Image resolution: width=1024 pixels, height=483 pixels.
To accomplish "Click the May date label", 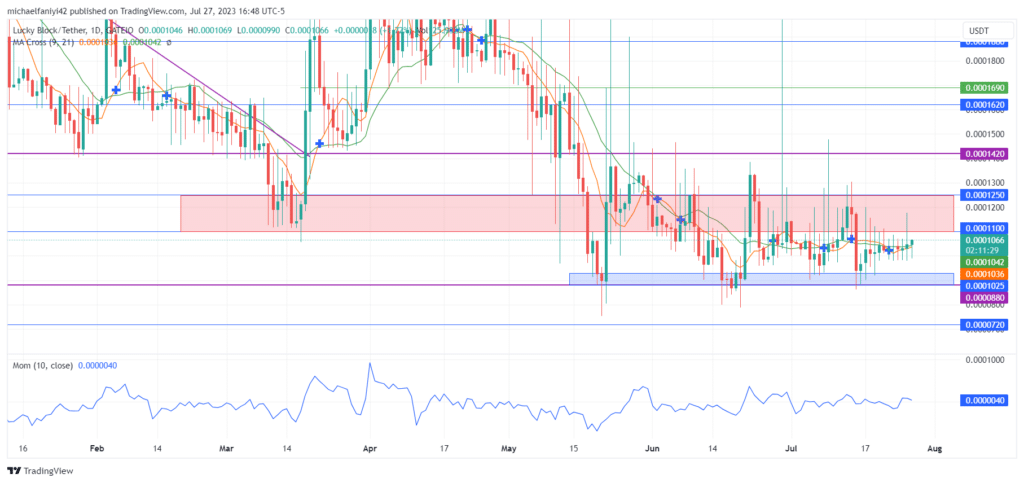I will coord(509,449).
